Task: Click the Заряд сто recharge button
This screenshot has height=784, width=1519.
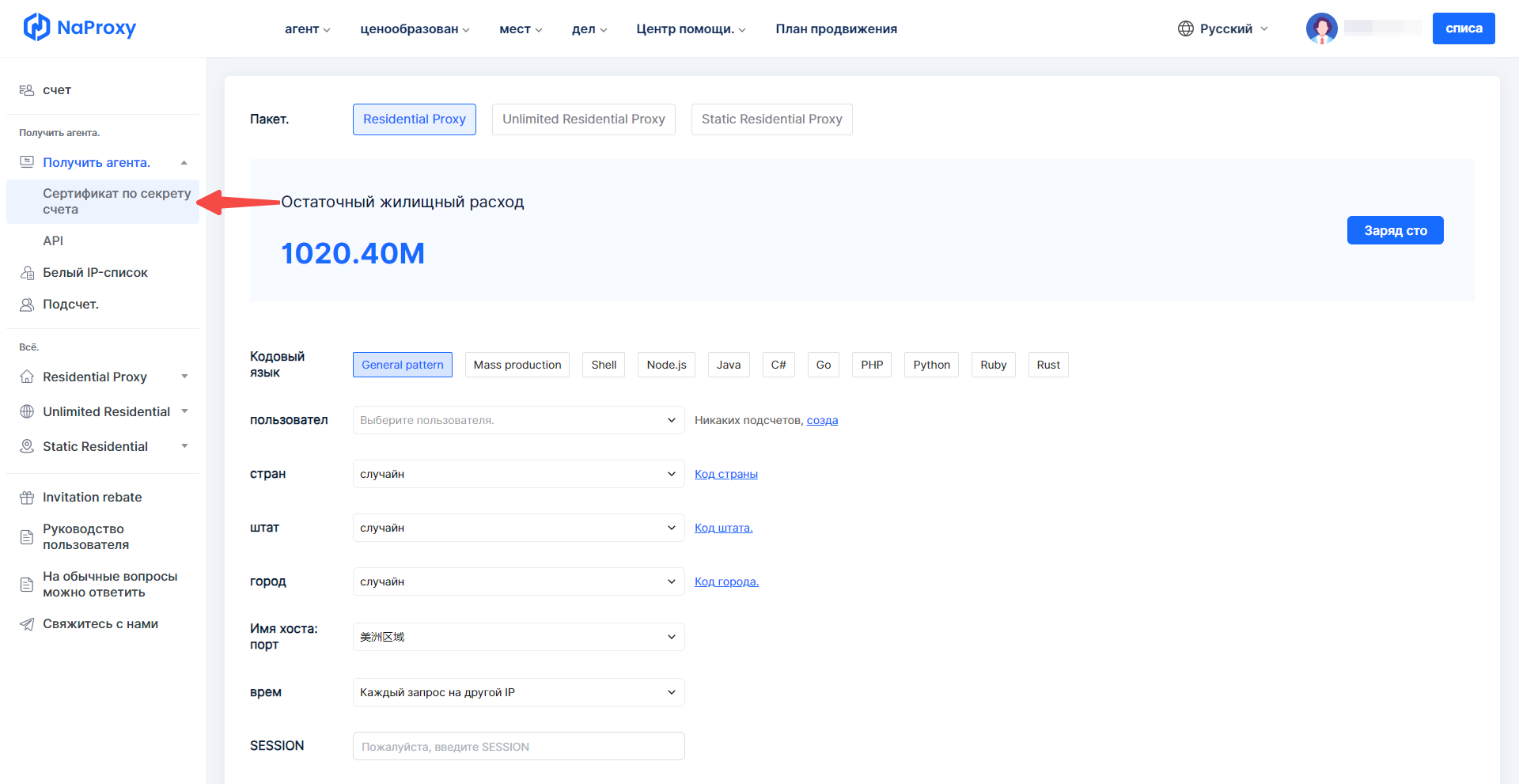Action: tap(1395, 230)
